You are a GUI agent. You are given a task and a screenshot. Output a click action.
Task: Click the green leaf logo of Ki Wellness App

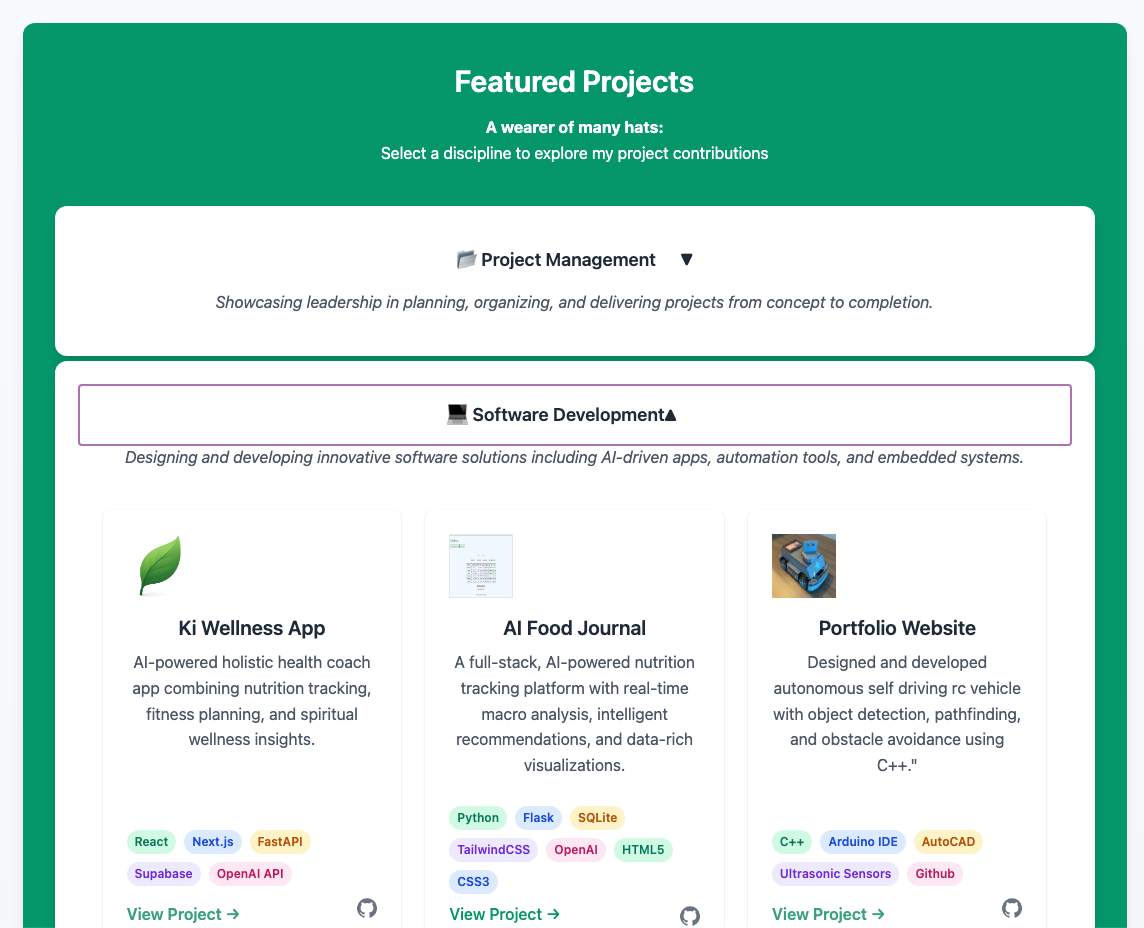159,564
